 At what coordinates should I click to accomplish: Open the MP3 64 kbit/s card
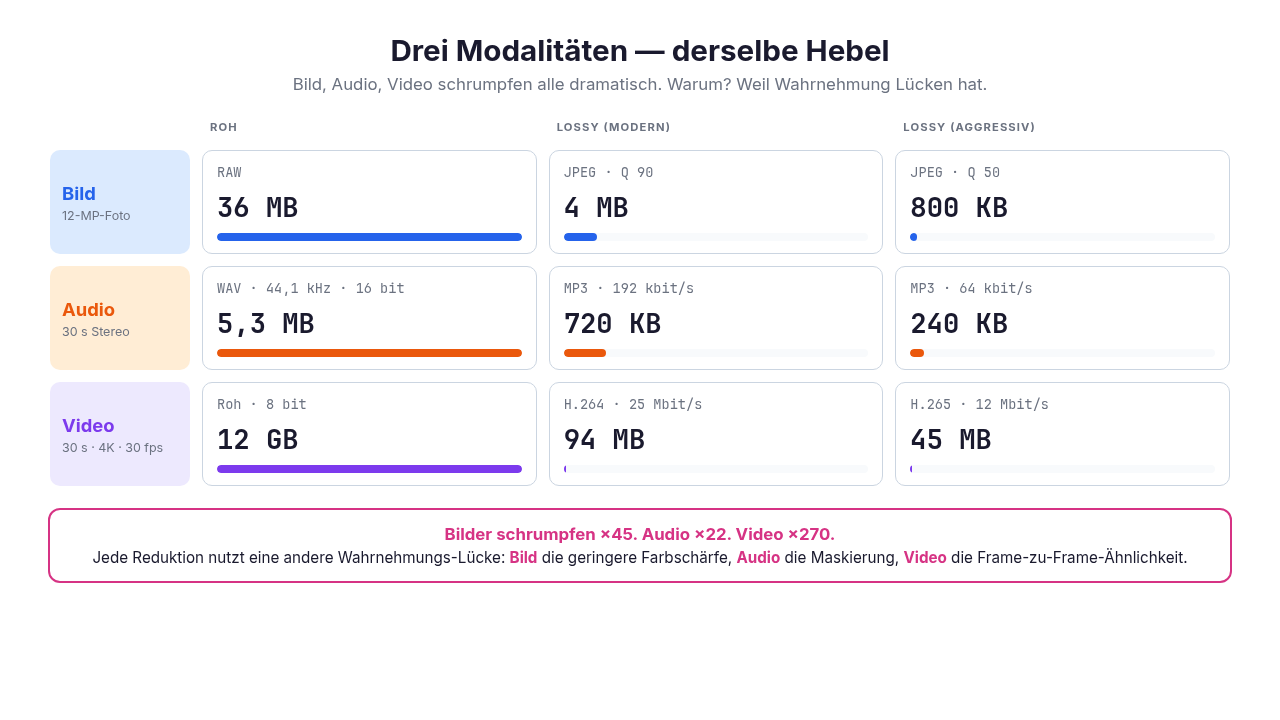(1062, 318)
